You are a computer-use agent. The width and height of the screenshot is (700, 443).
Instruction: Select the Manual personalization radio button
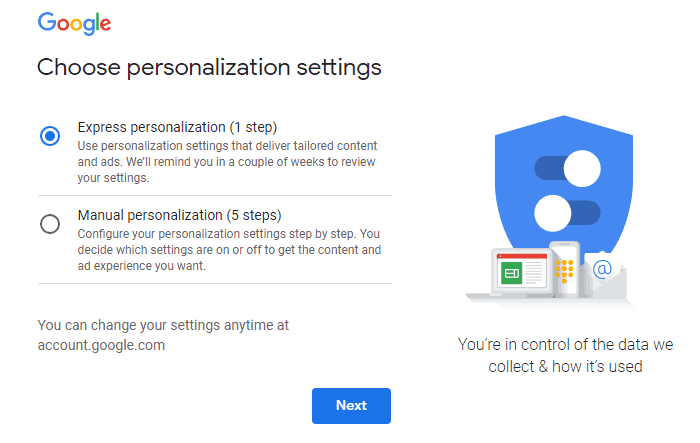[50, 224]
